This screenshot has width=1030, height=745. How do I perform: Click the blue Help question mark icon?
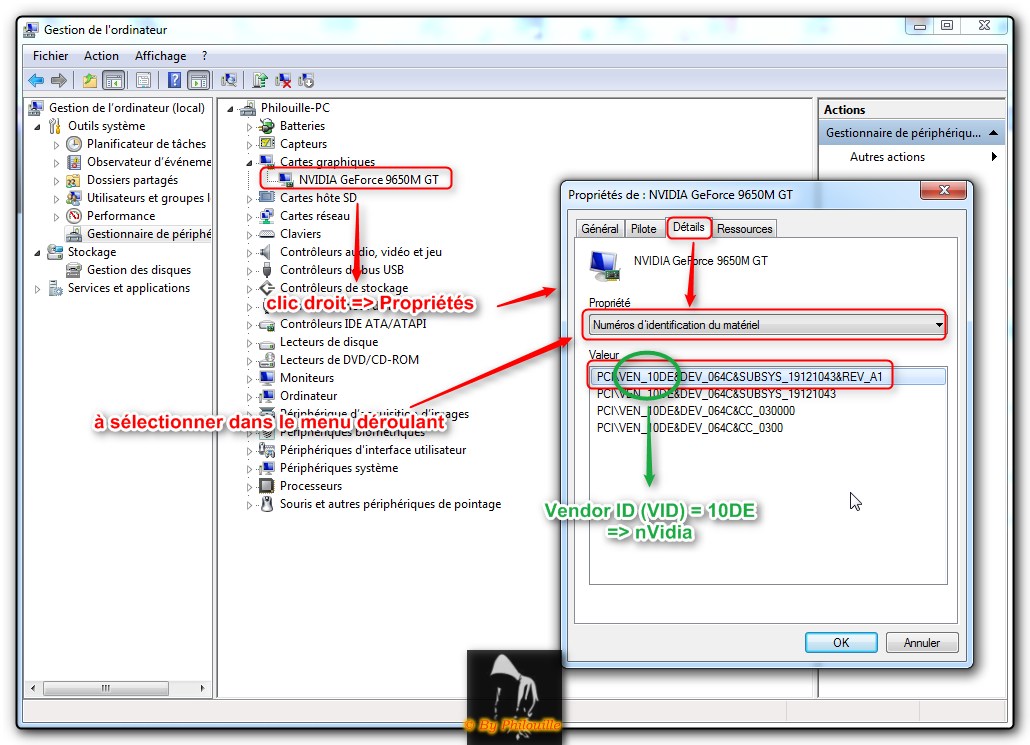[174, 80]
